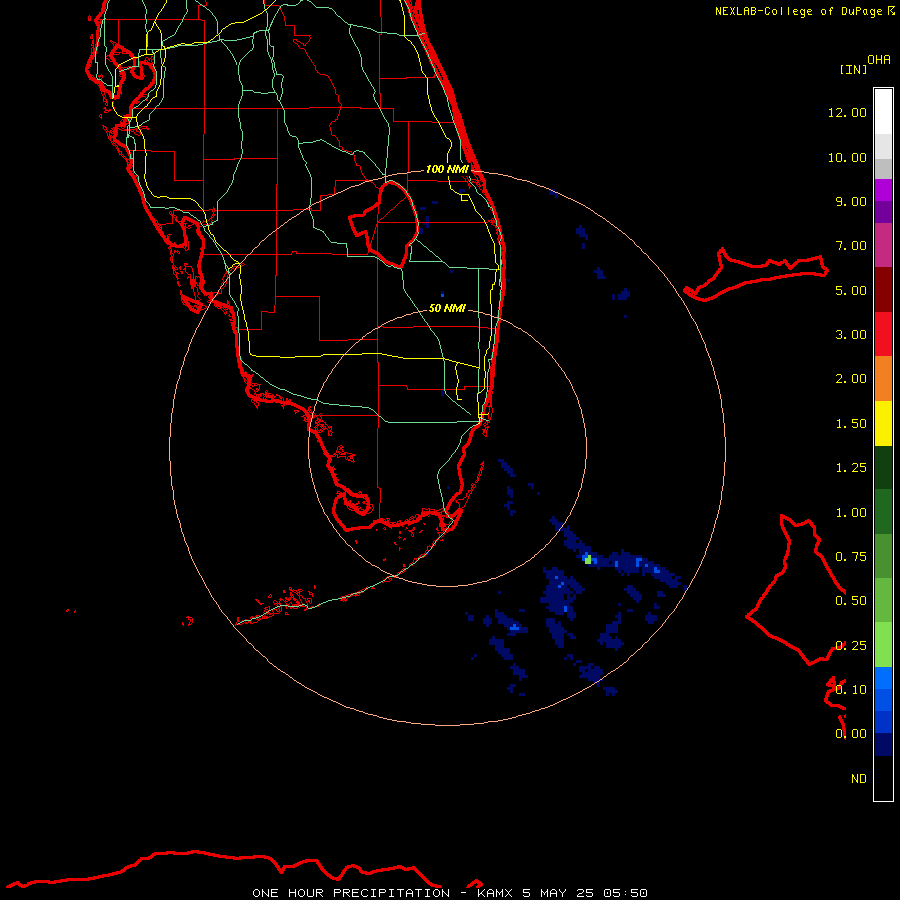Click the lime green swatch near 0.25
The width and height of the screenshot is (900, 900).
click(883, 645)
